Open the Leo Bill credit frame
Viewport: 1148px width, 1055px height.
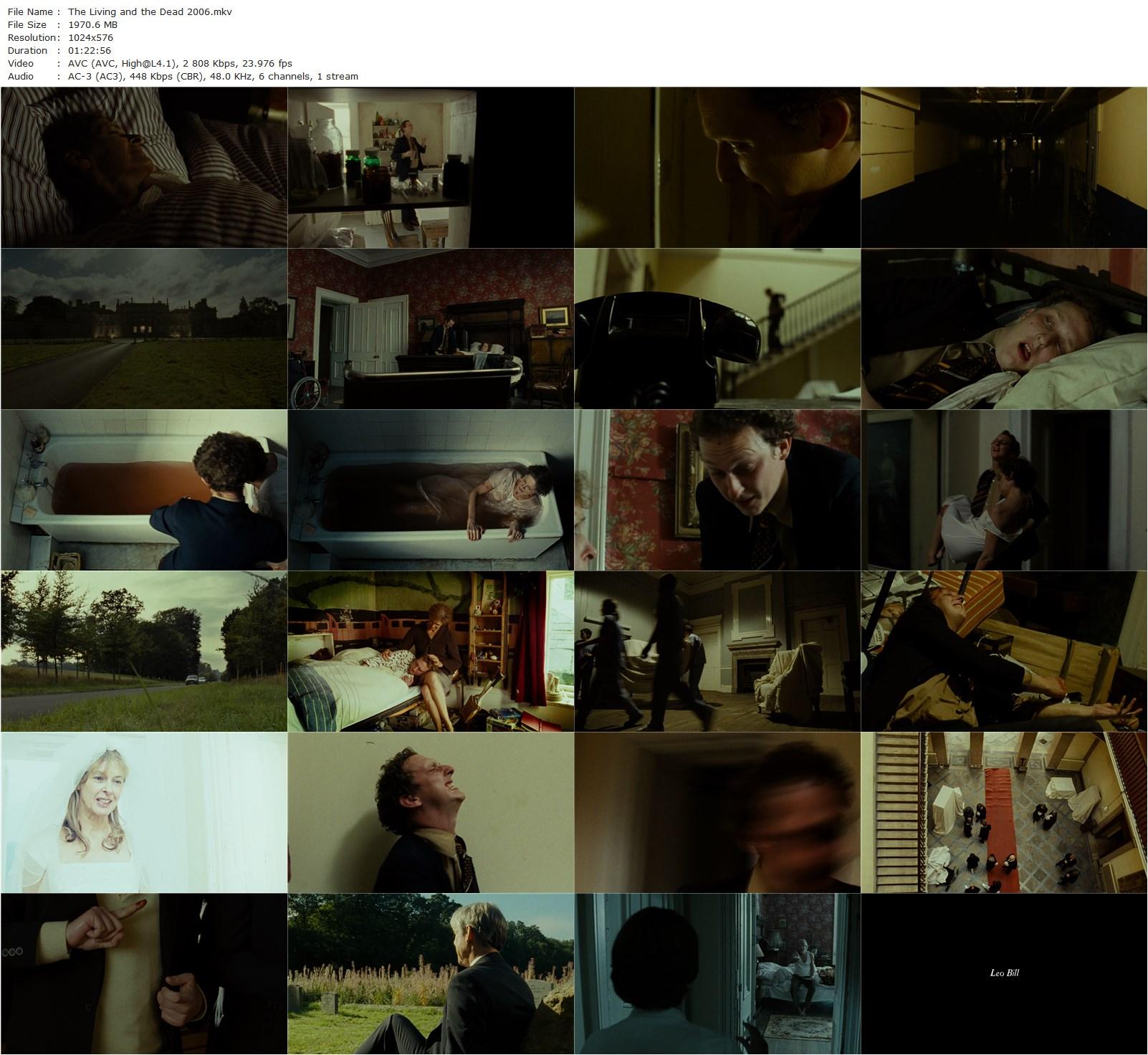coord(1004,974)
